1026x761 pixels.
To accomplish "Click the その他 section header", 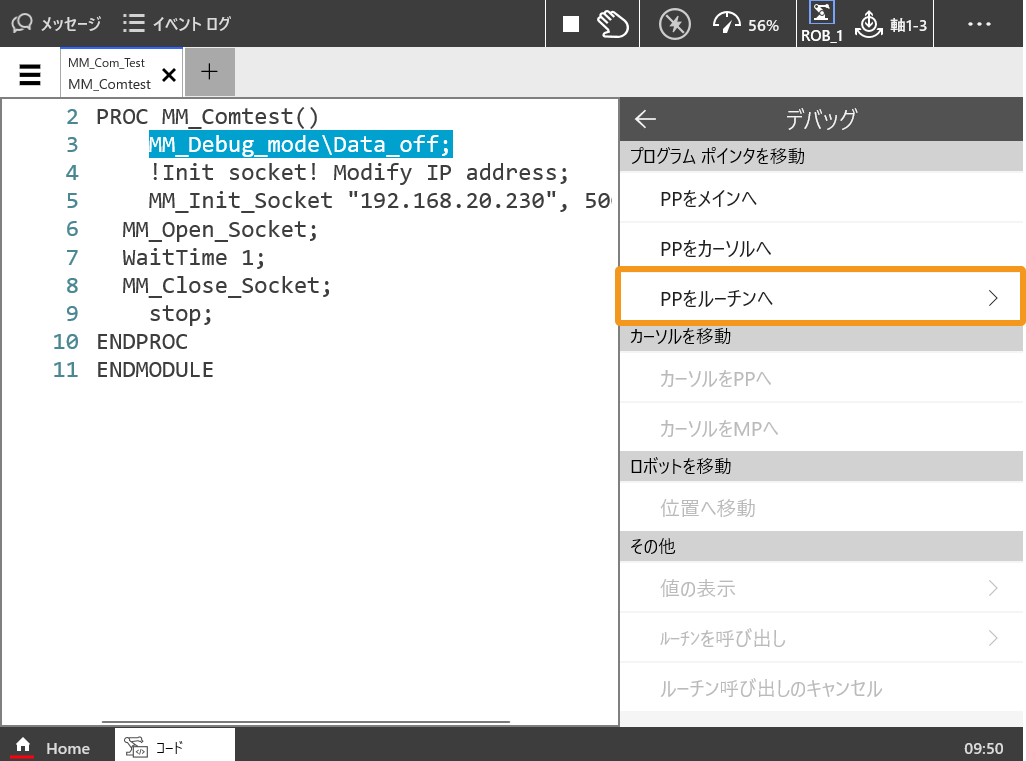I will point(821,546).
